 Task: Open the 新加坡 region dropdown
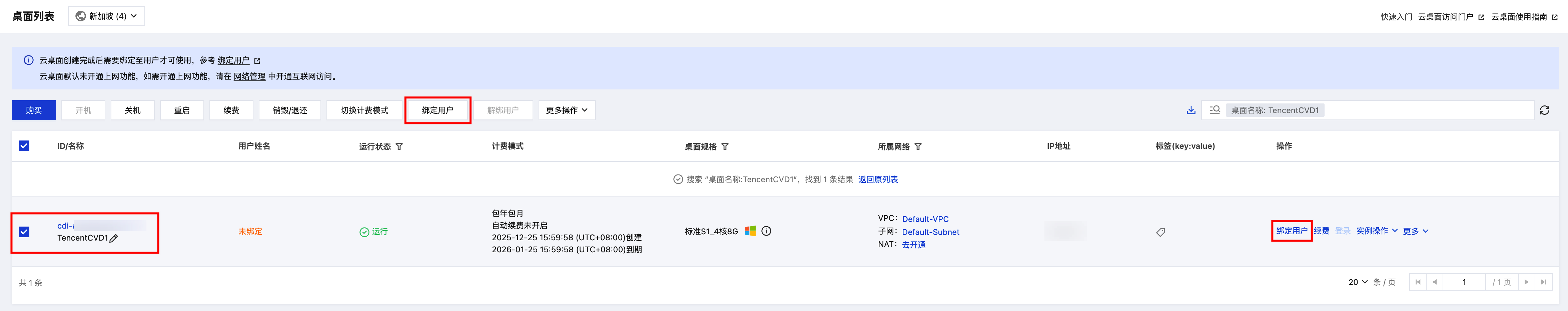pyautogui.click(x=106, y=16)
